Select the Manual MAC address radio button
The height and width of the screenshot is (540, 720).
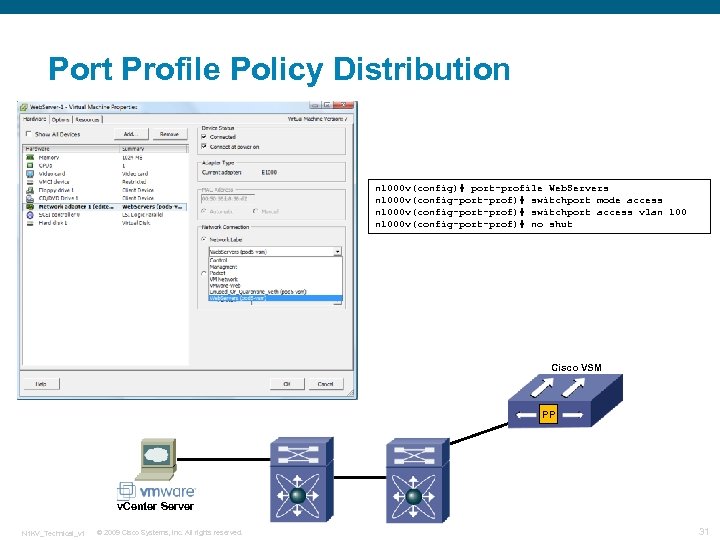tap(256, 211)
